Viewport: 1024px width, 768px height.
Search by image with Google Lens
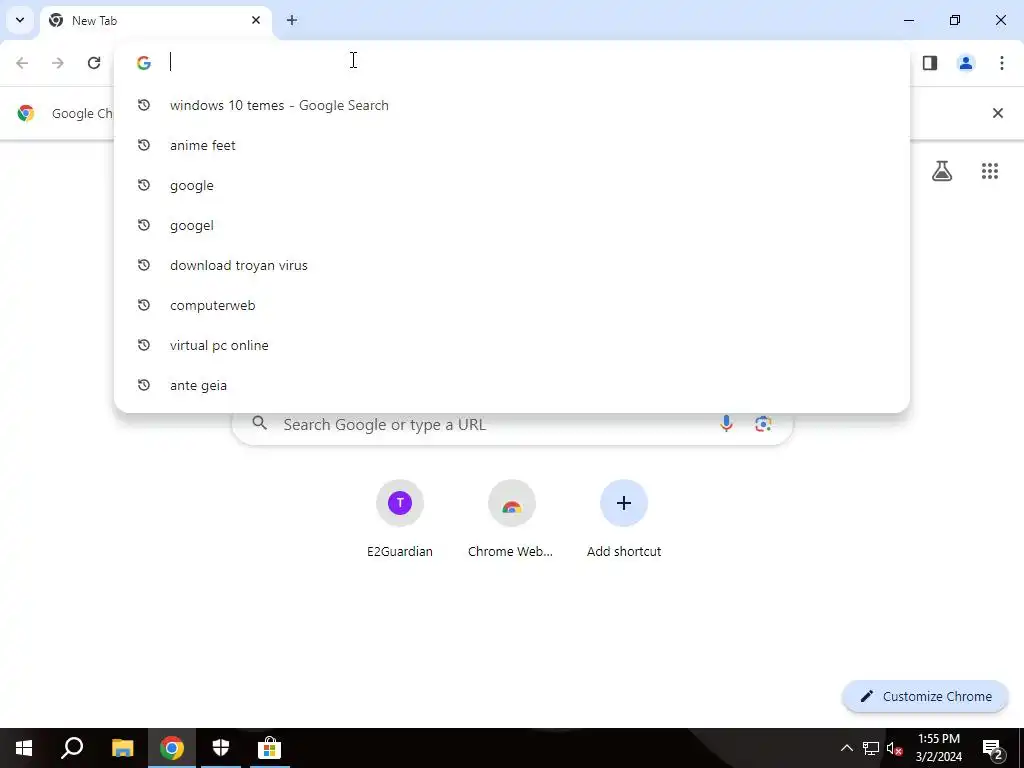(763, 424)
